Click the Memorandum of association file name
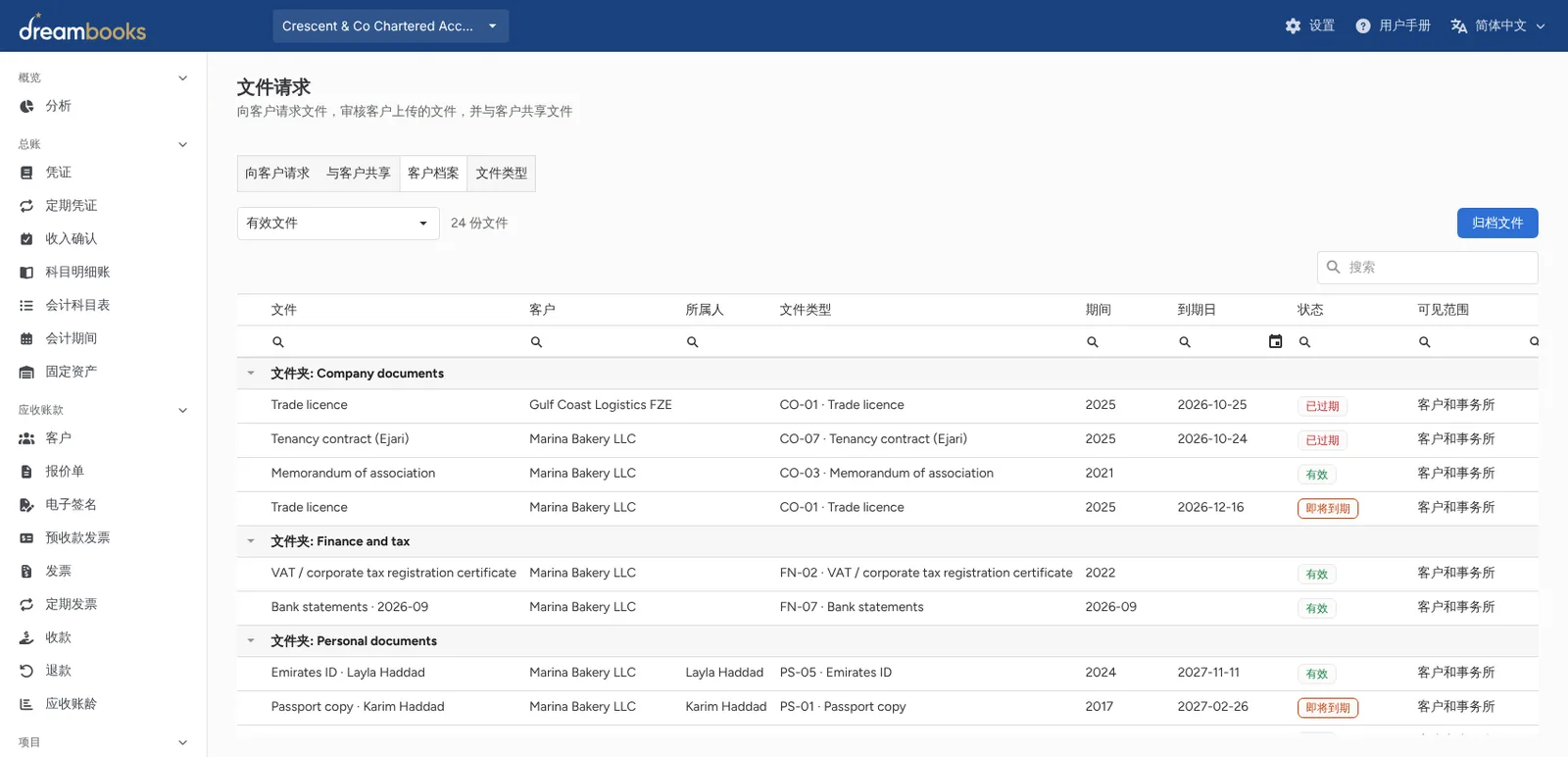 pos(353,474)
